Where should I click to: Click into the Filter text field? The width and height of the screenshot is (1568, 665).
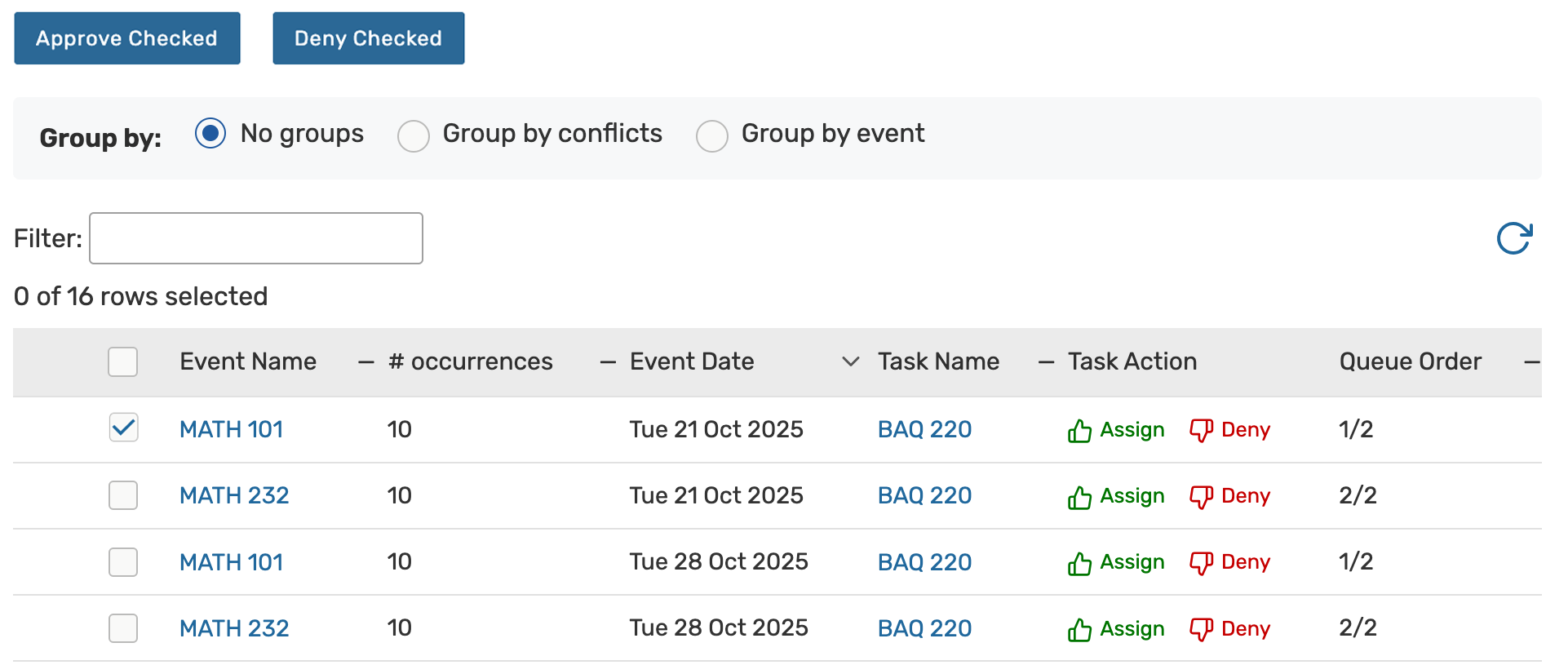click(x=256, y=238)
